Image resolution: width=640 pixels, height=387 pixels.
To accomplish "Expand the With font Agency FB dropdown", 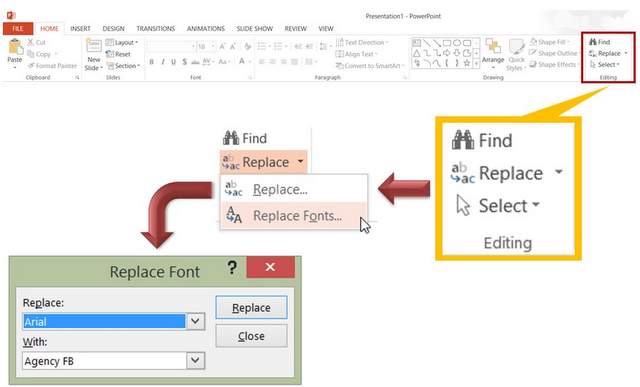I will point(196,361).
